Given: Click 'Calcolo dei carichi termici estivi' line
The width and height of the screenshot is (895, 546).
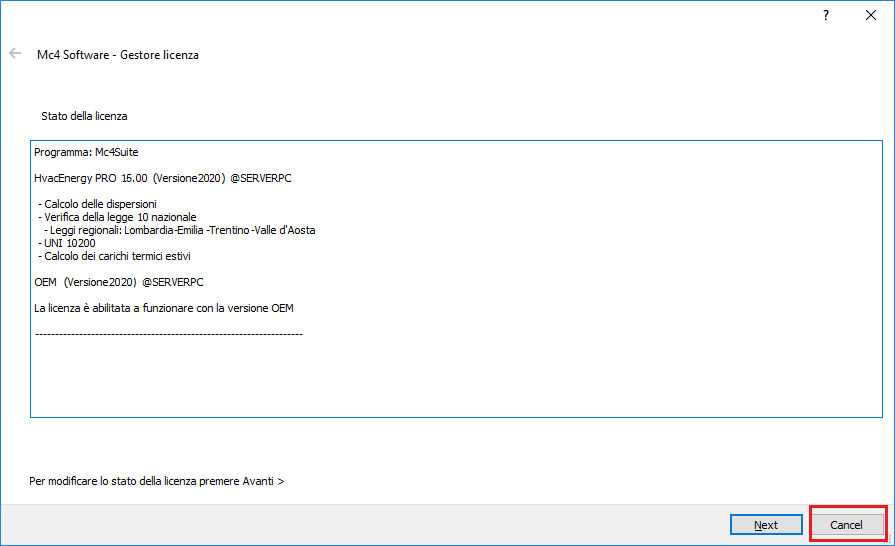Looking at the screenshot, I should (x=114, y=256).
